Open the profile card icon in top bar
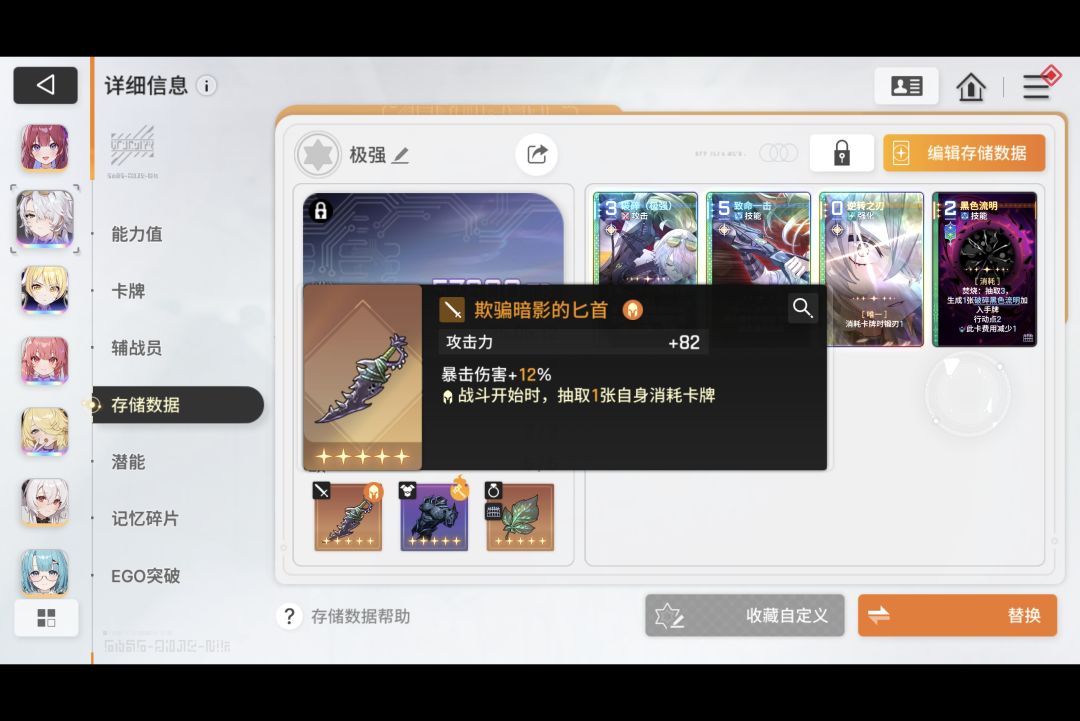Screen dimensions: 1080x721 (x=906, y=86)
